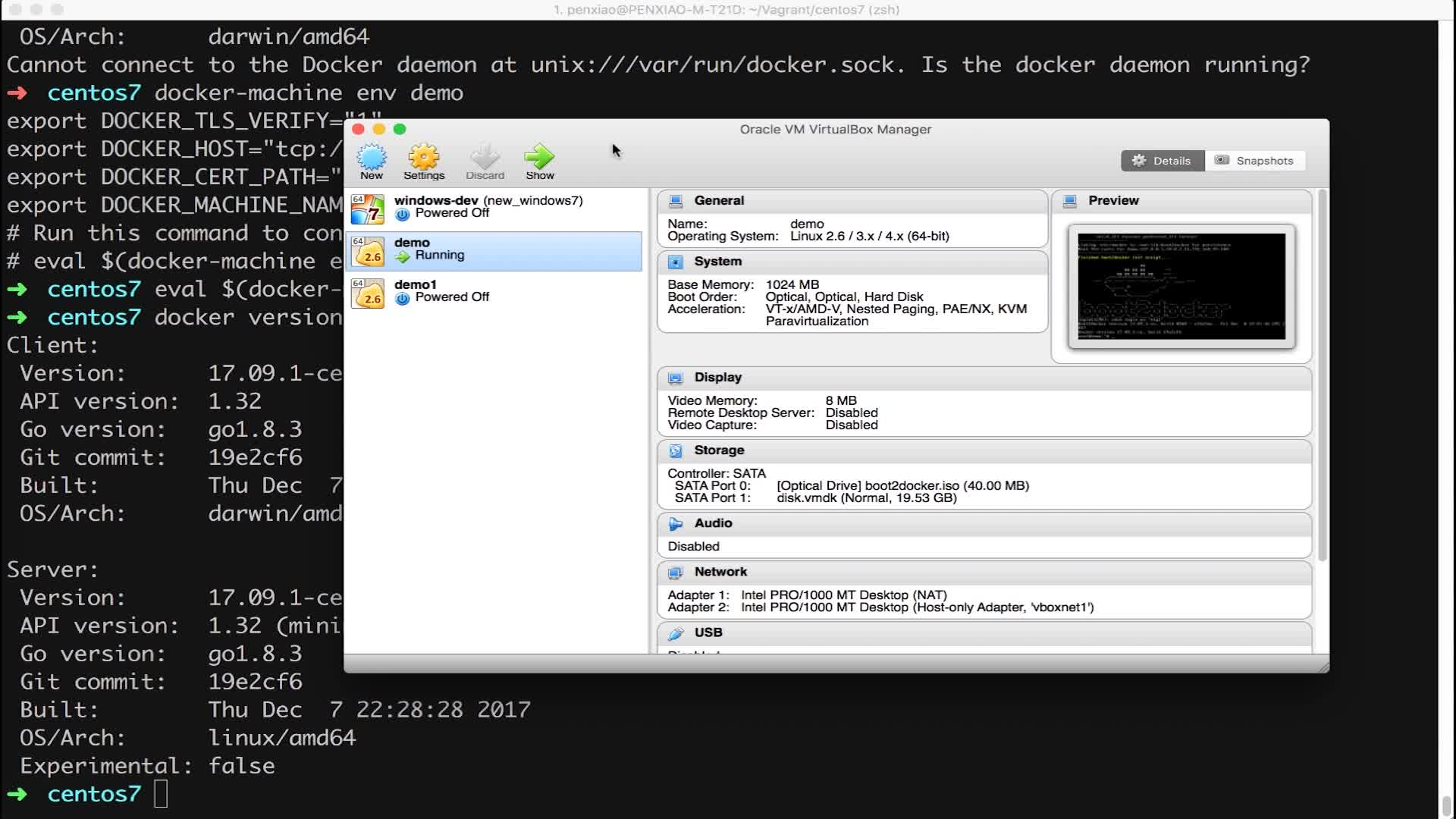Image resolution: width=1456 pixels, height=819 pixels.
Task: Select the demo1 powered off VM
Action: click(x=494, y=292)
